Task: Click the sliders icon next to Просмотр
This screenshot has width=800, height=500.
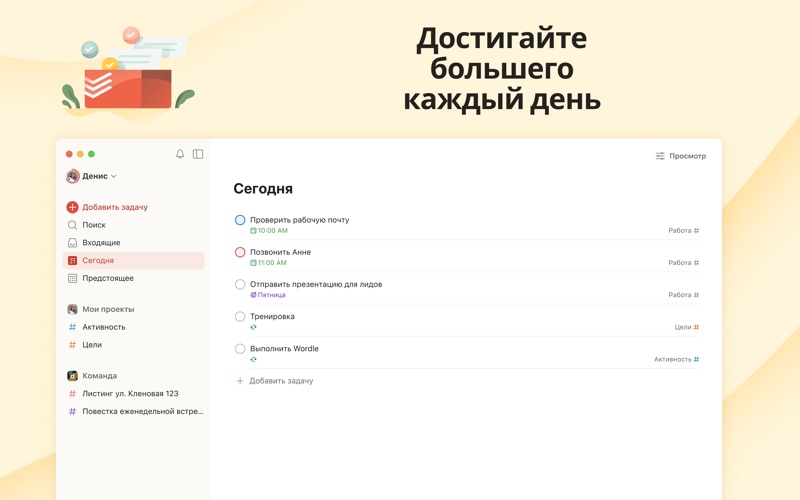Action: (x=660, y=156)
